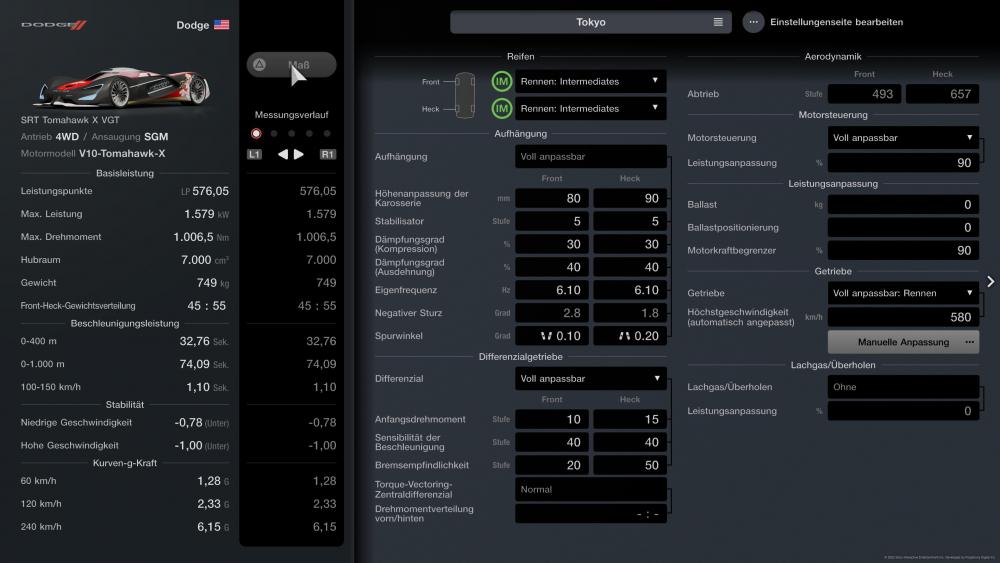1000x563 pixels.
Task: Expand the Differenzial dropdown
Action: (x=590, y=379)
